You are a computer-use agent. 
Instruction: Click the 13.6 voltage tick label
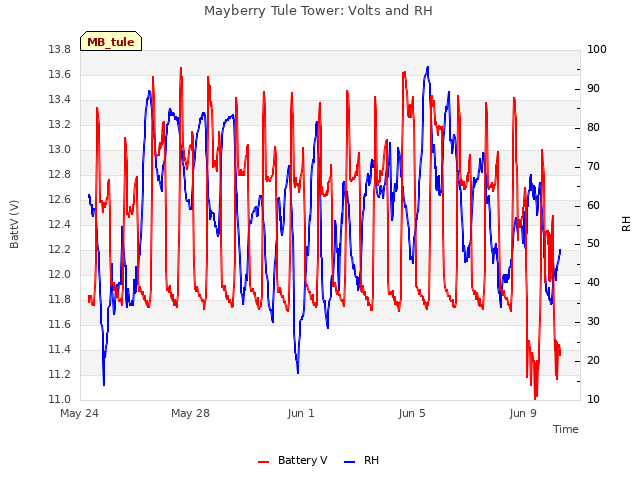point(60,75)
